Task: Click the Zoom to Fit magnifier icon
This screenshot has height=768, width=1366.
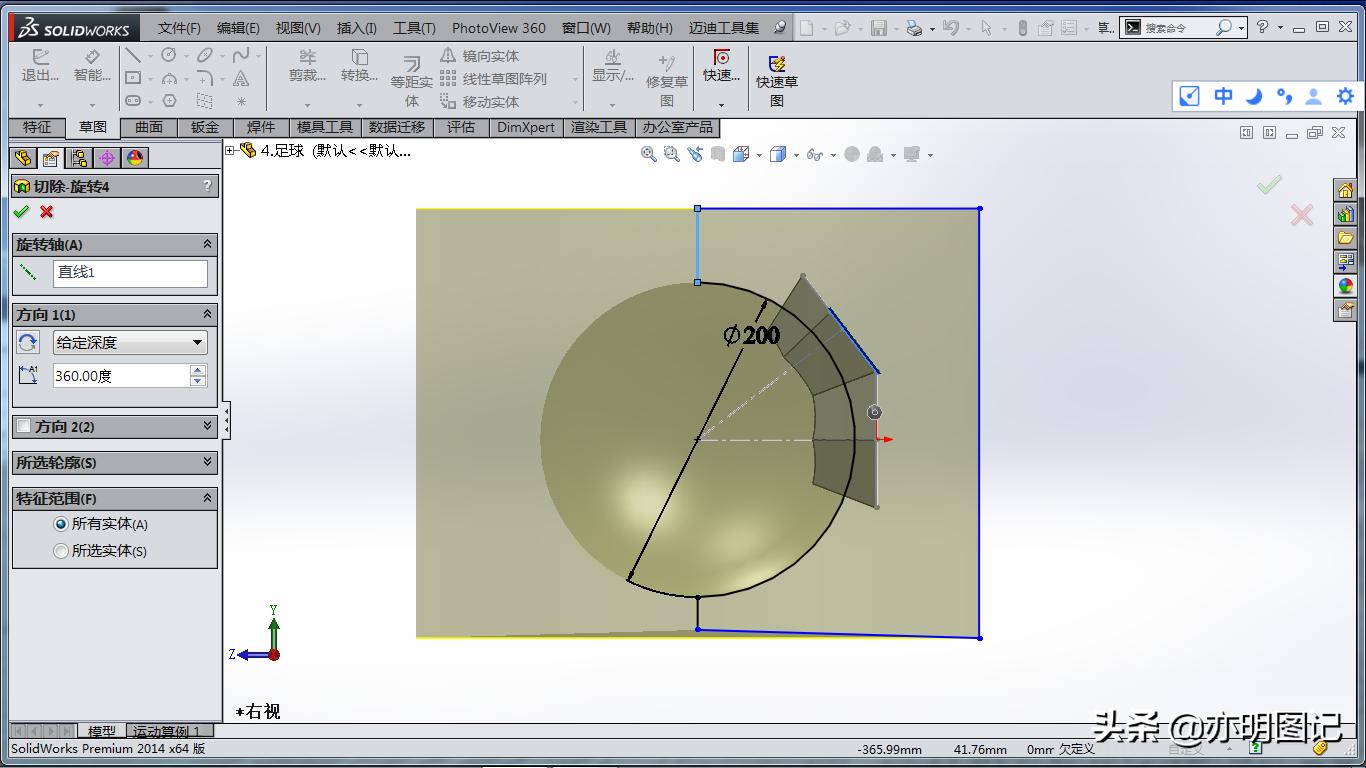Action: [x=649, y=154]
